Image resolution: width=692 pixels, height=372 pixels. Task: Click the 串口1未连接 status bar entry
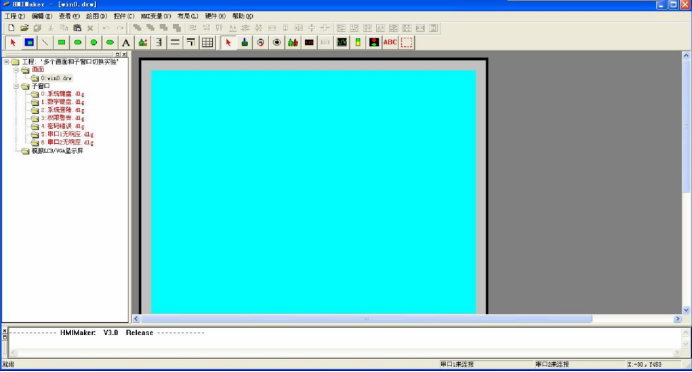(x=457, y=364)
